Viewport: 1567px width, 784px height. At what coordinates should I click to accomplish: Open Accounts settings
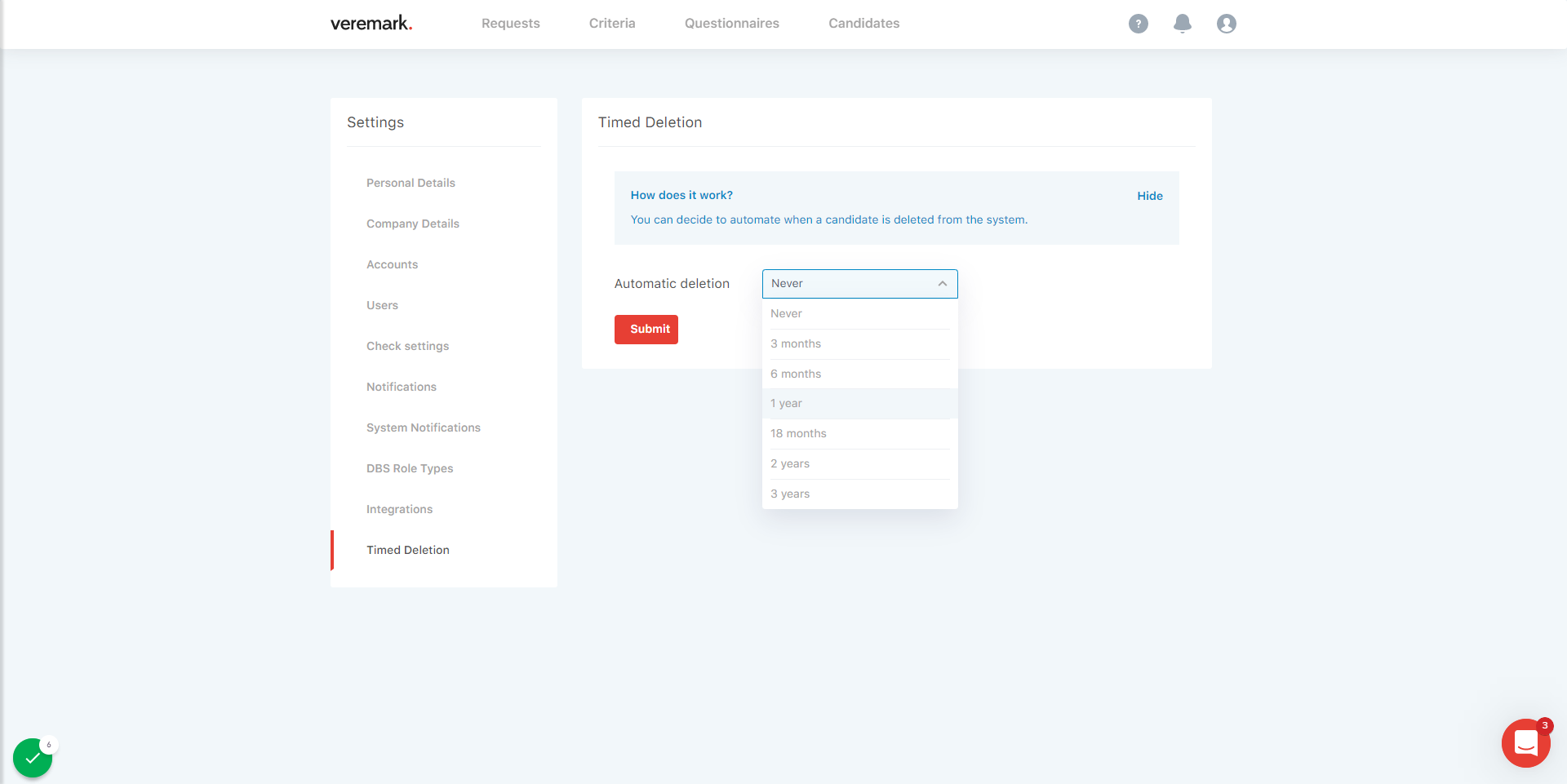[392, 264]
